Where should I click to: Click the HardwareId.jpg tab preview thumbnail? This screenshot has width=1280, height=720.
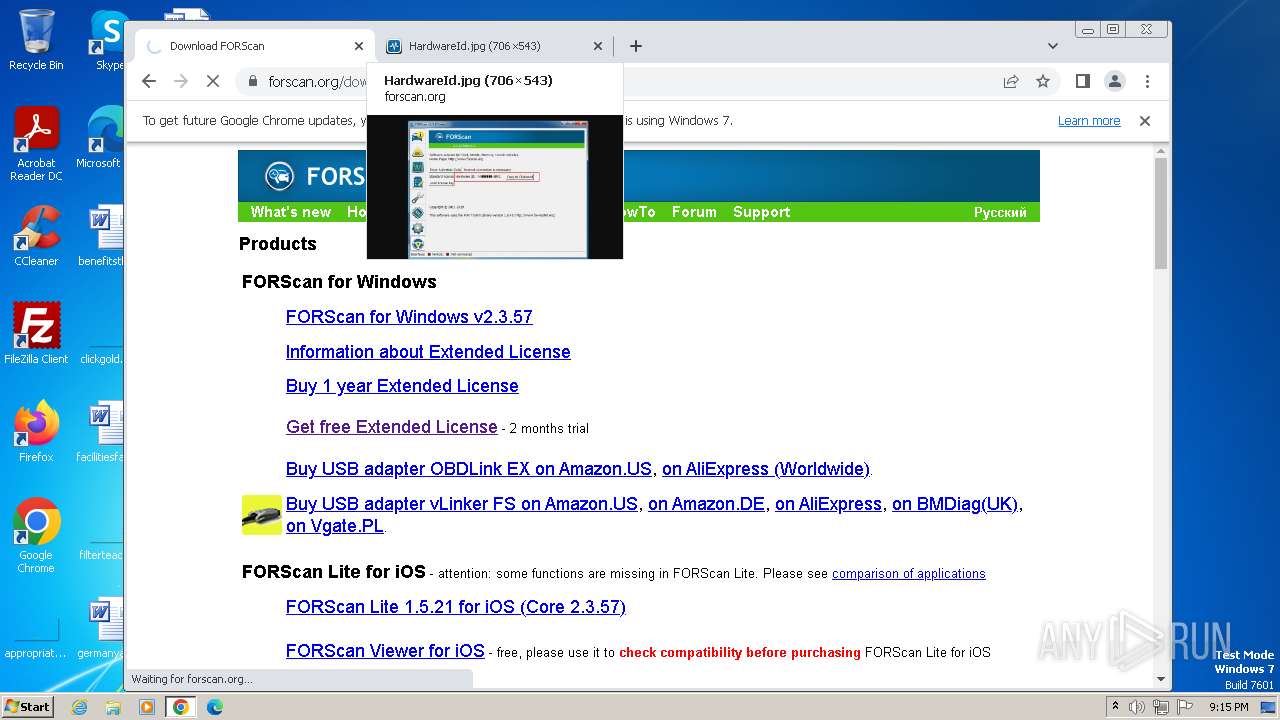click(495, 187)
